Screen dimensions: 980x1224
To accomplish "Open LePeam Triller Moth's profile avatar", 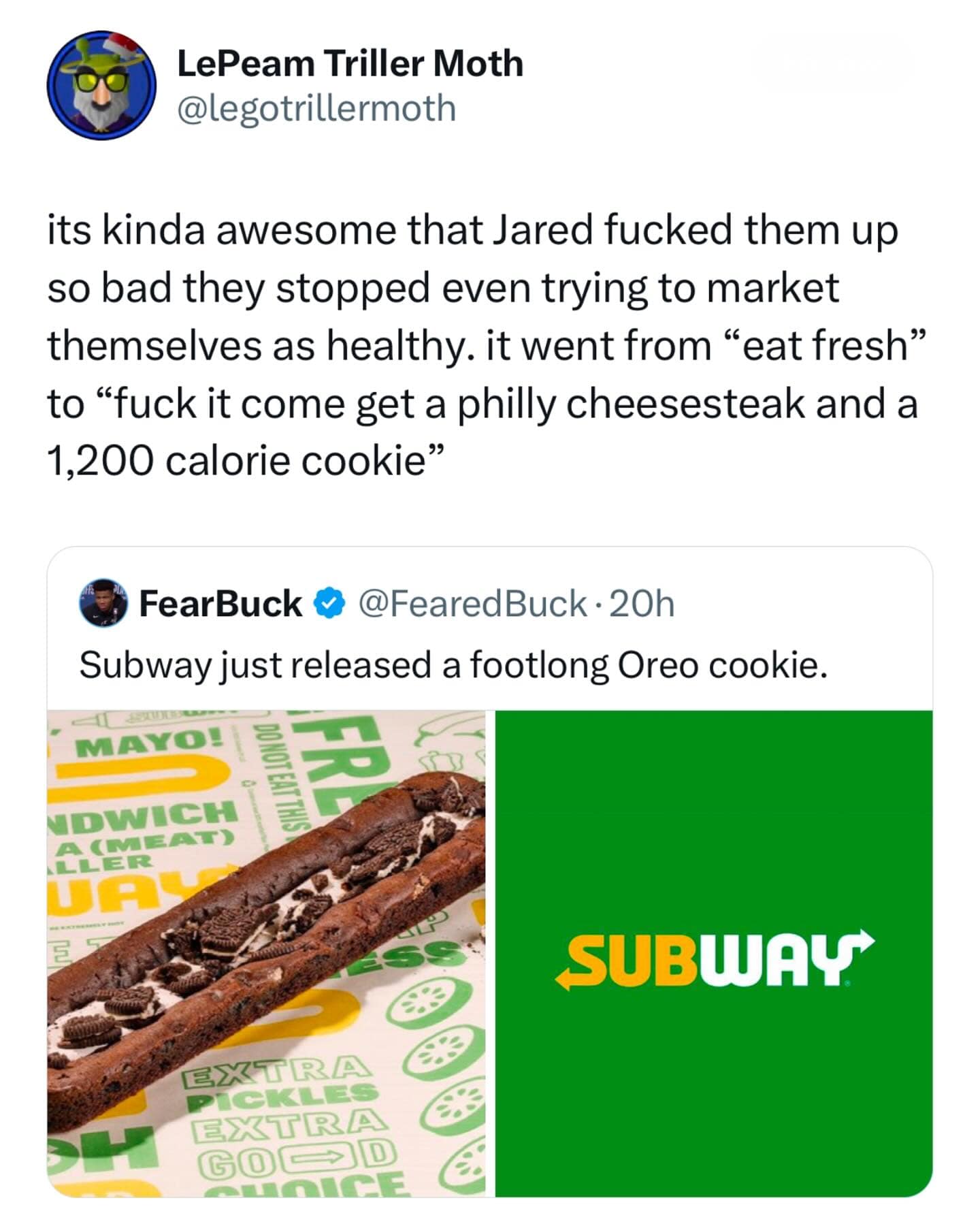I will pyautogui.click(x=101, y=85).
